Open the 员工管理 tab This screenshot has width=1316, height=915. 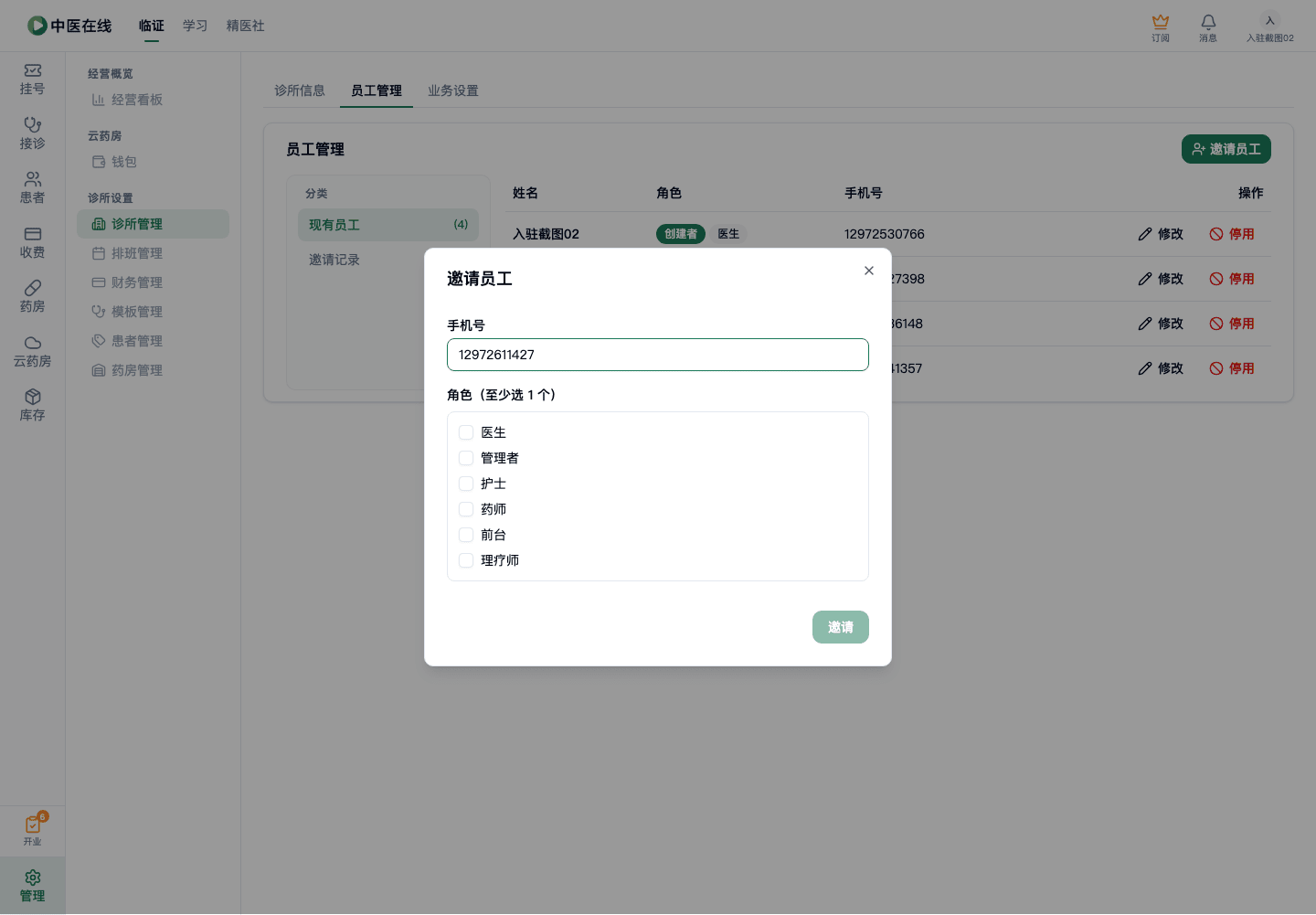click(x=377, y=90)
